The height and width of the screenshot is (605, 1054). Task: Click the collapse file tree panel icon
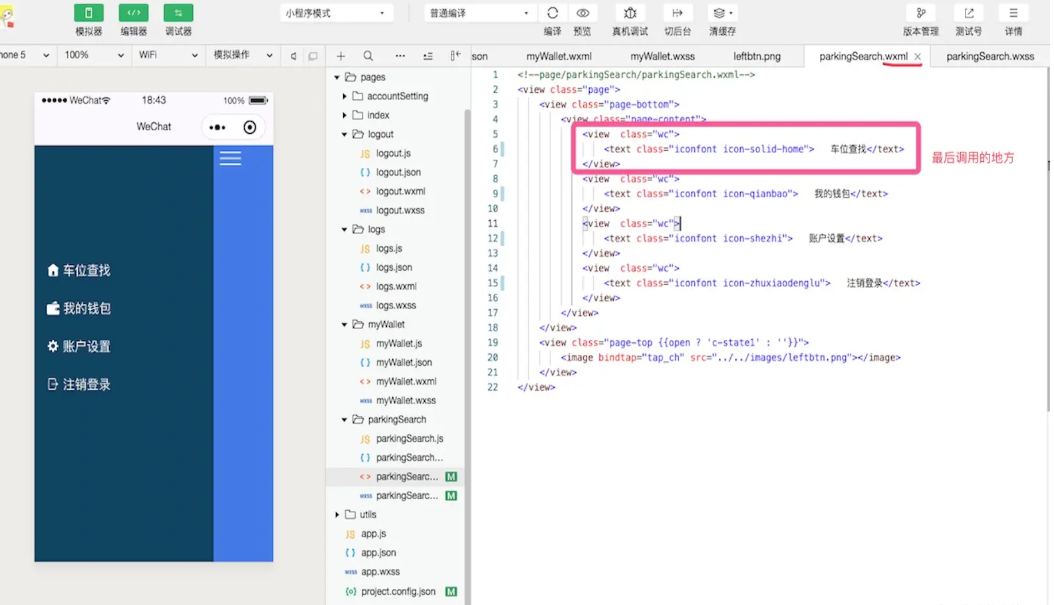tap(455, 56)
